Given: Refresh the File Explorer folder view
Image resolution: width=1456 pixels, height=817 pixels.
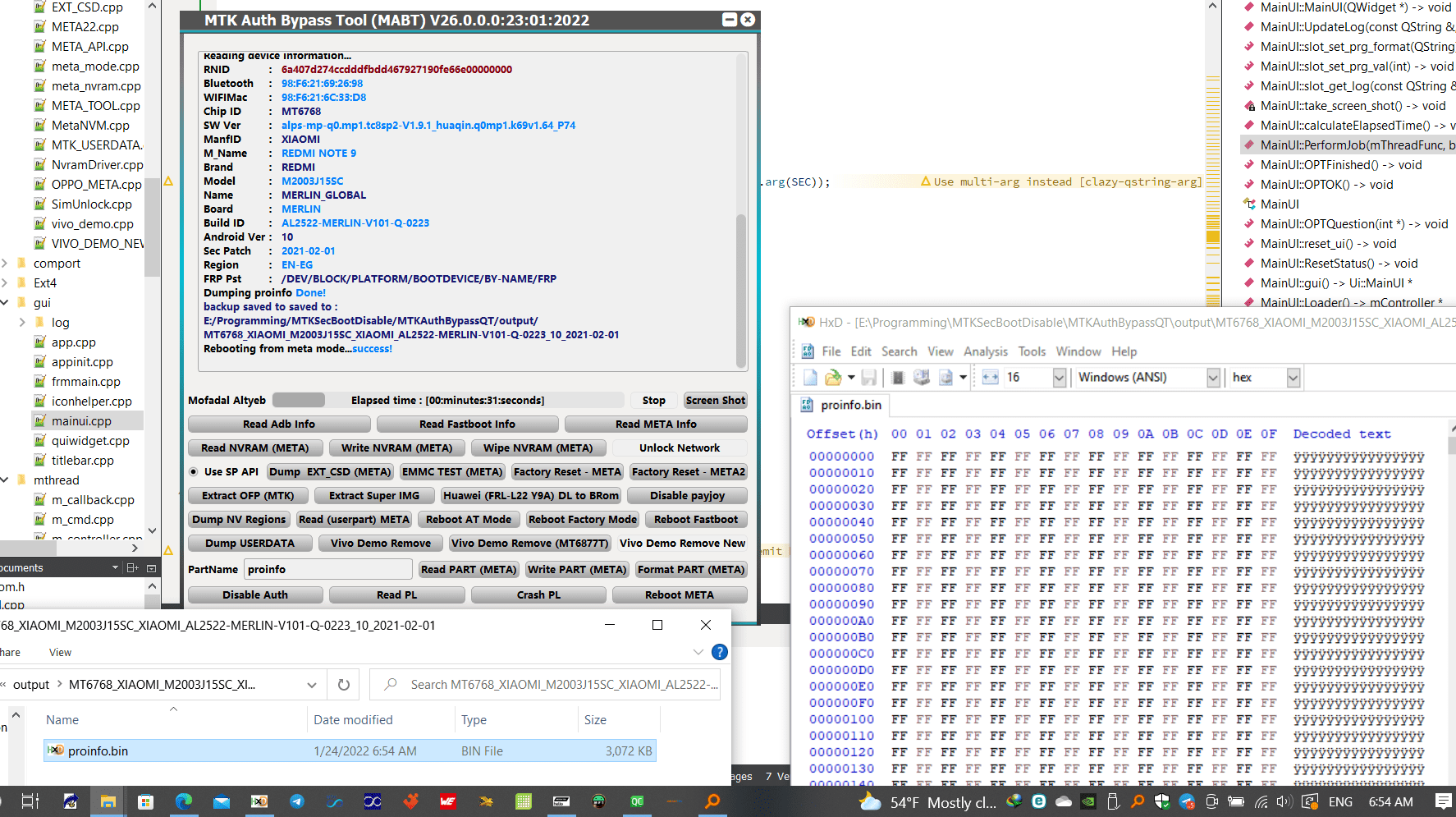Looking at the screenshot, I should point(344,685).
